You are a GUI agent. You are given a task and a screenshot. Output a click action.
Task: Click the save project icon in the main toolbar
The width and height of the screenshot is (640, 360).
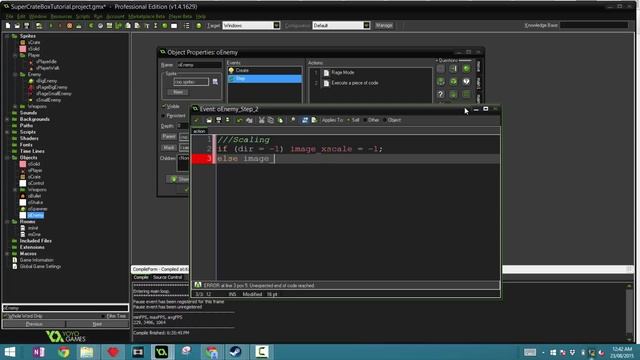27,26
